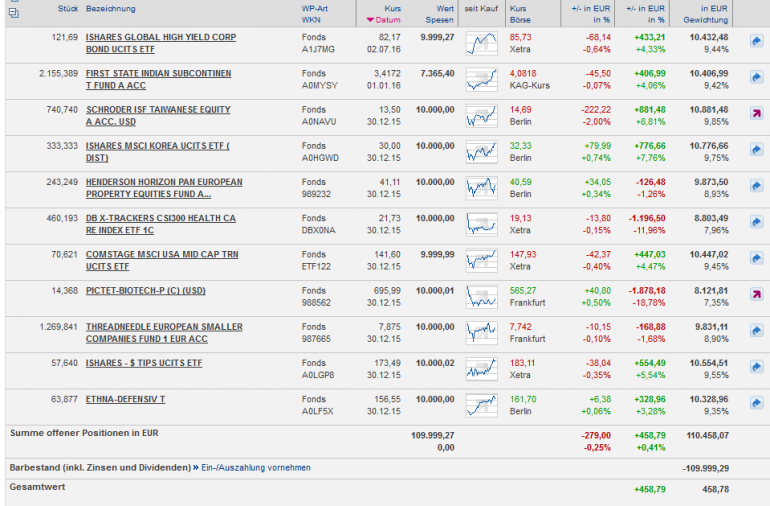Open chart thumbnail for iShares Global High Yield

(x=481, y=43)
